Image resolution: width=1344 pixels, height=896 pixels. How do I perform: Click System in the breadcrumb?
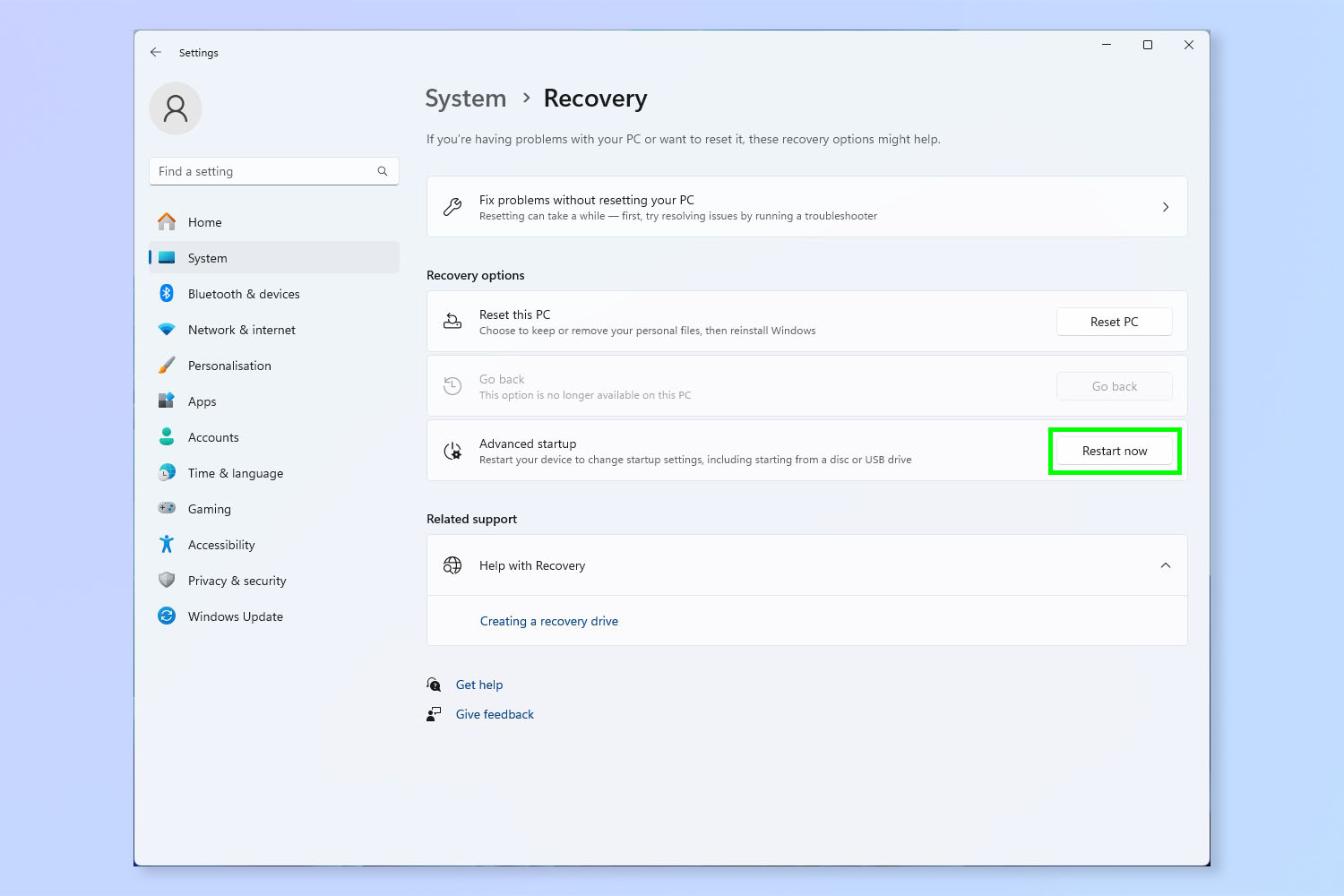coord(466,99)
